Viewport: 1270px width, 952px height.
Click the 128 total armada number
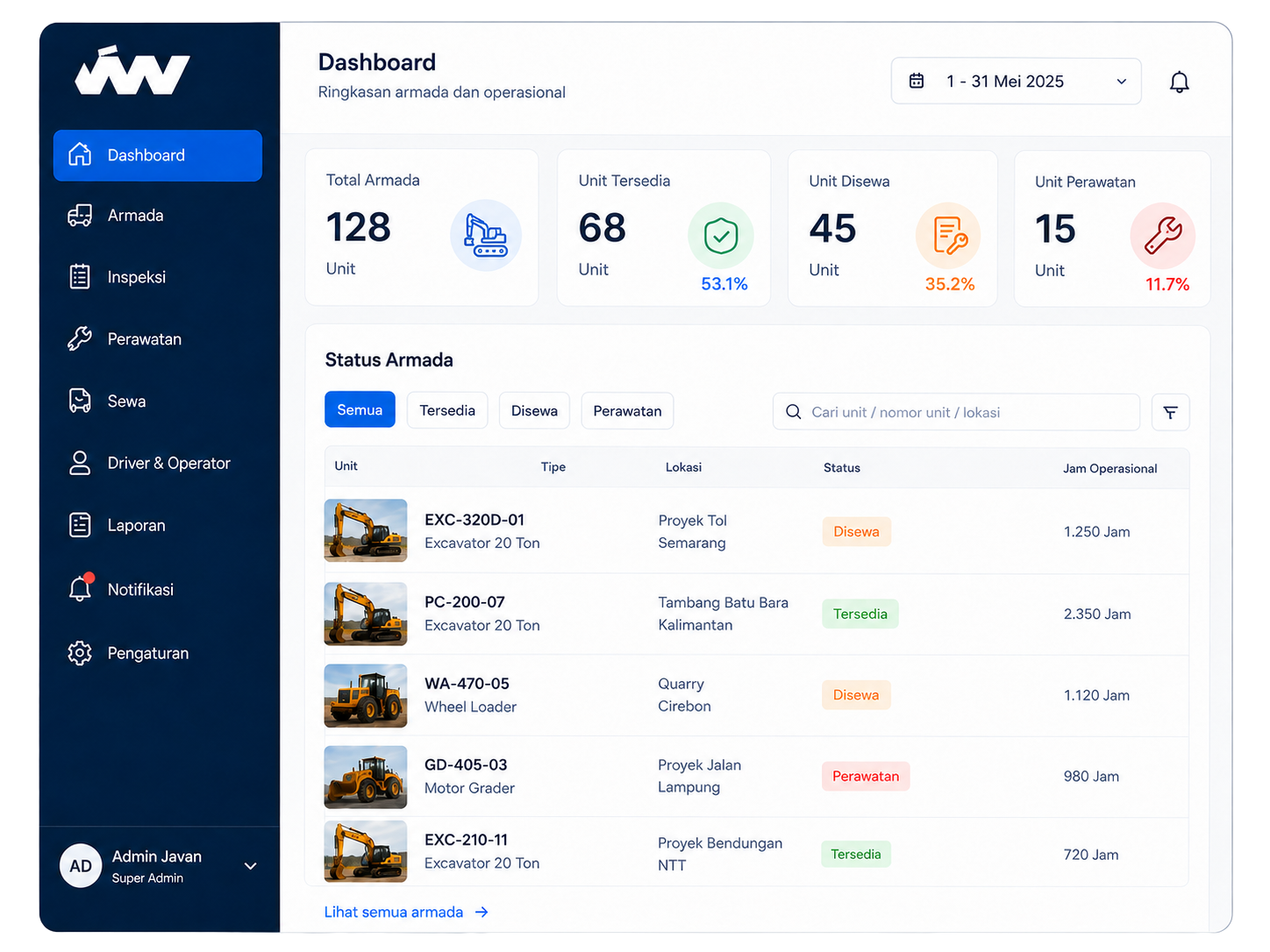[358, 228]
